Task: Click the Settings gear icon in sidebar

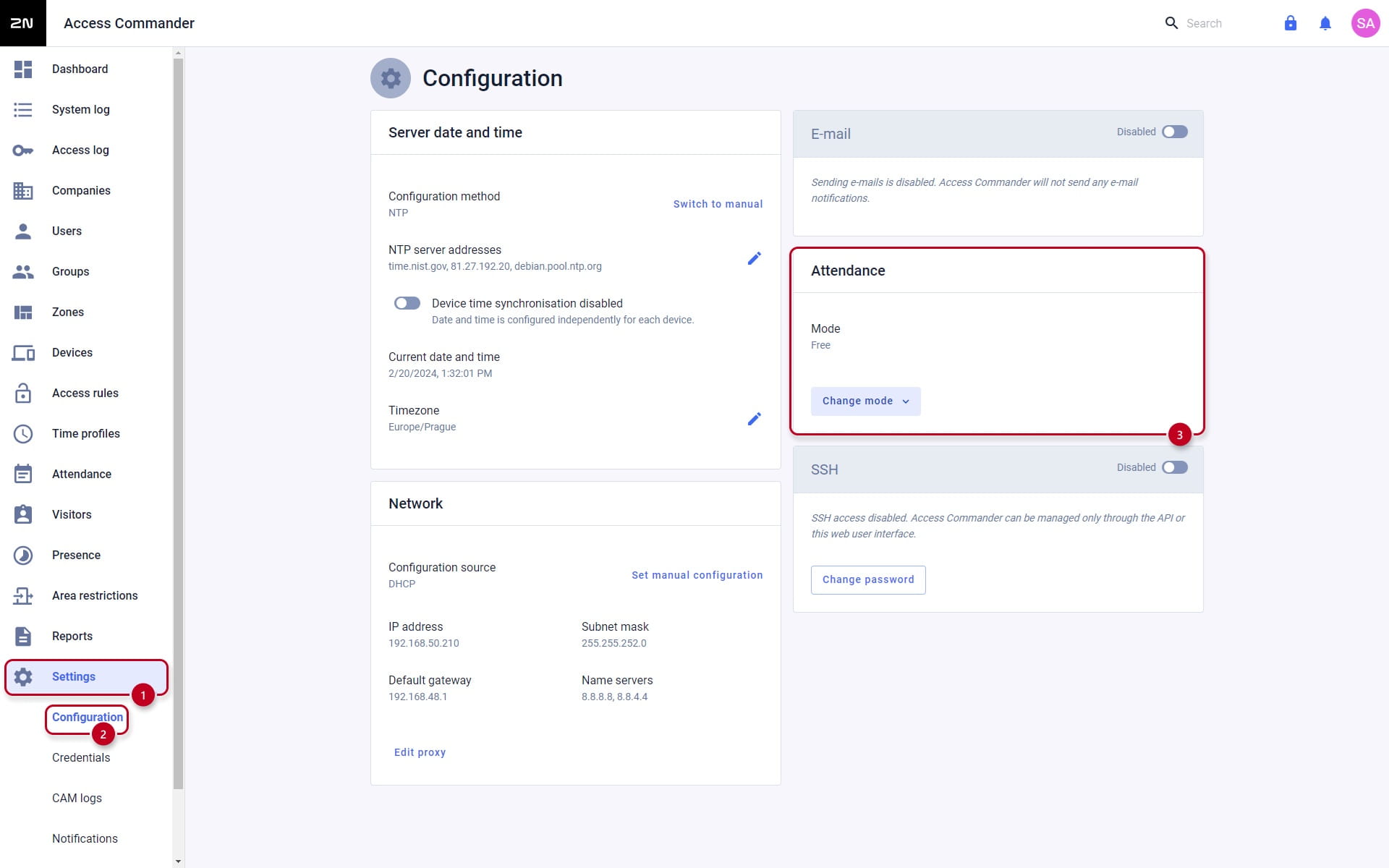Action: (23, 677)
